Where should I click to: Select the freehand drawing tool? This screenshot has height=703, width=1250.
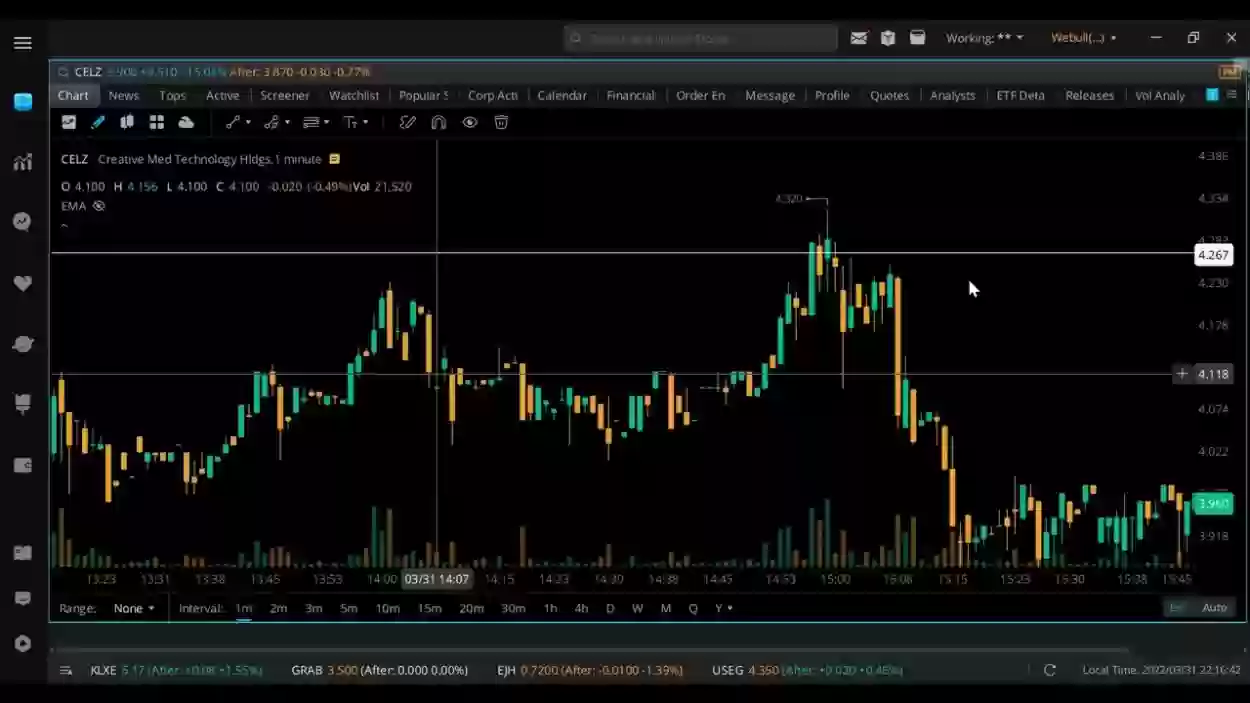point(407,122)
